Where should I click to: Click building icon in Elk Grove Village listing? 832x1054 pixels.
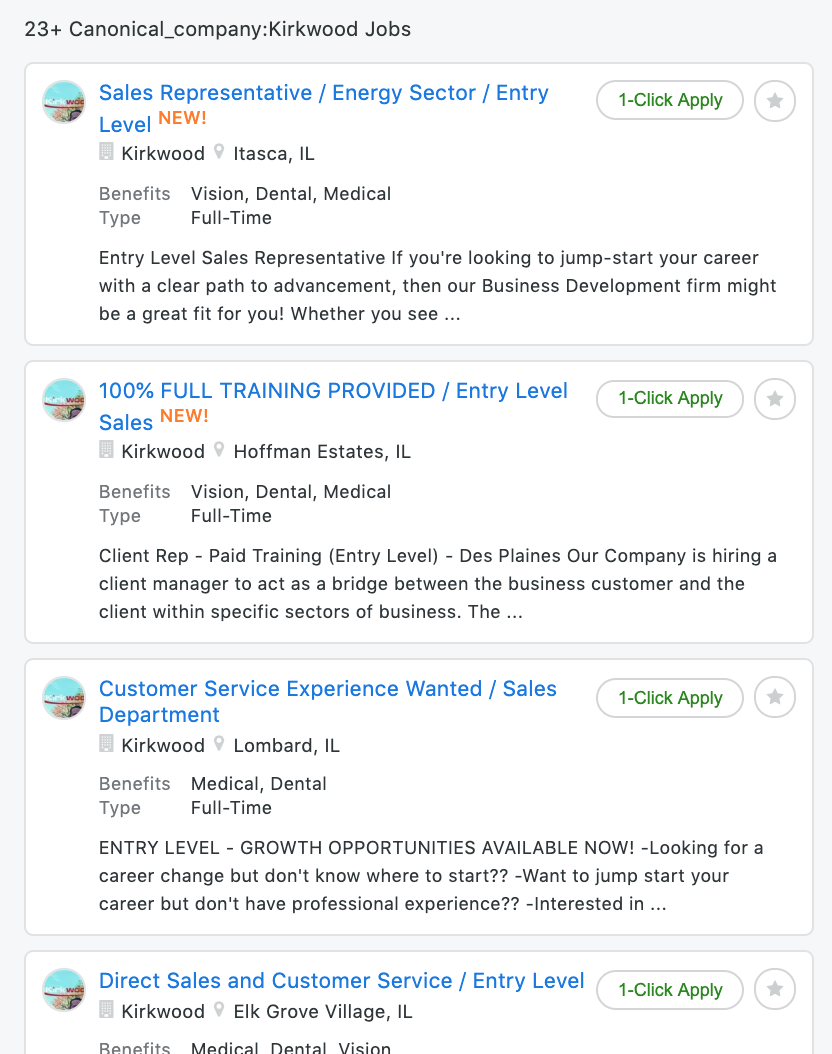click(106, 1009)
